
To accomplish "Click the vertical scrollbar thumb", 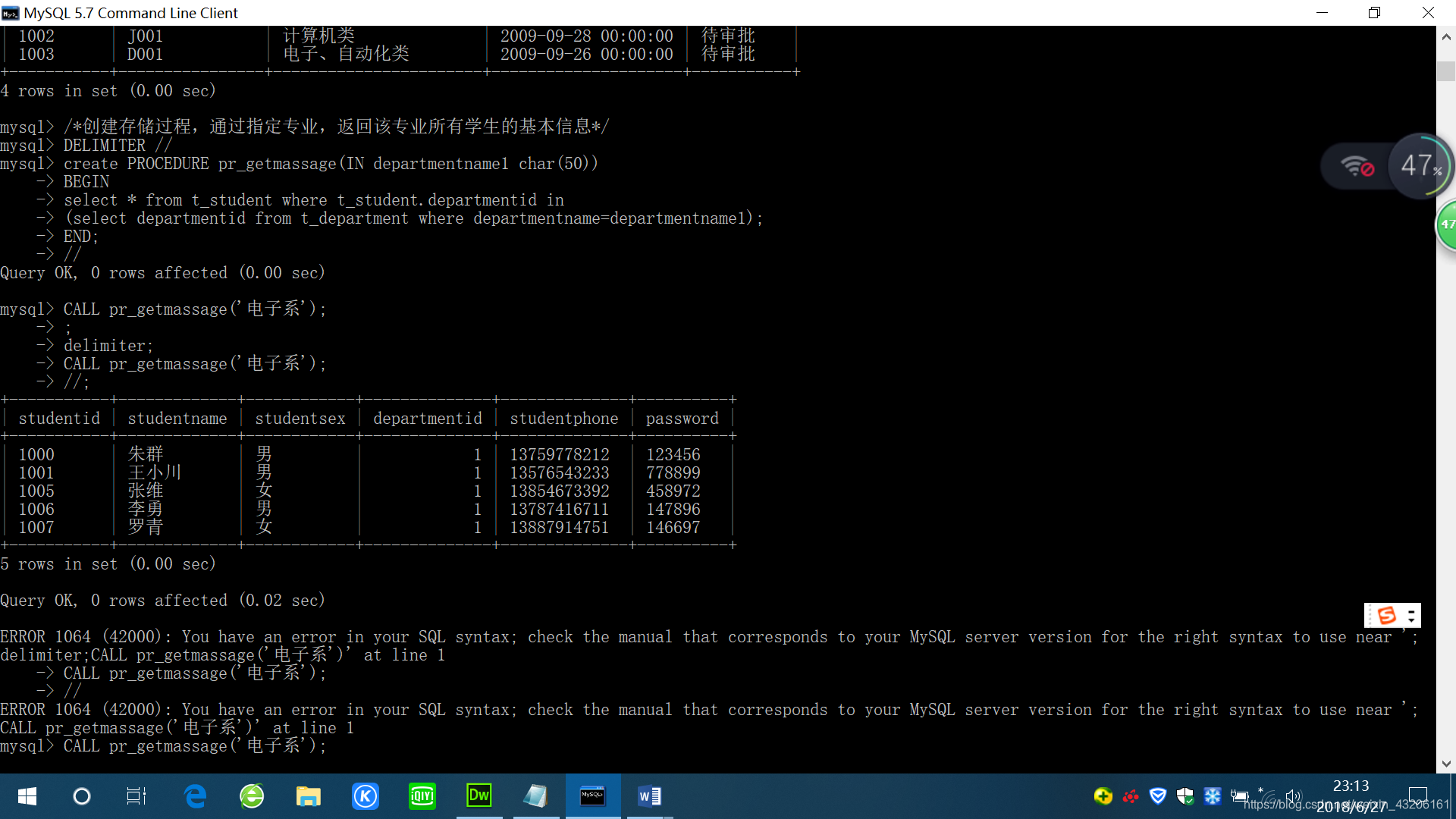I will [x=1446, y=71].
